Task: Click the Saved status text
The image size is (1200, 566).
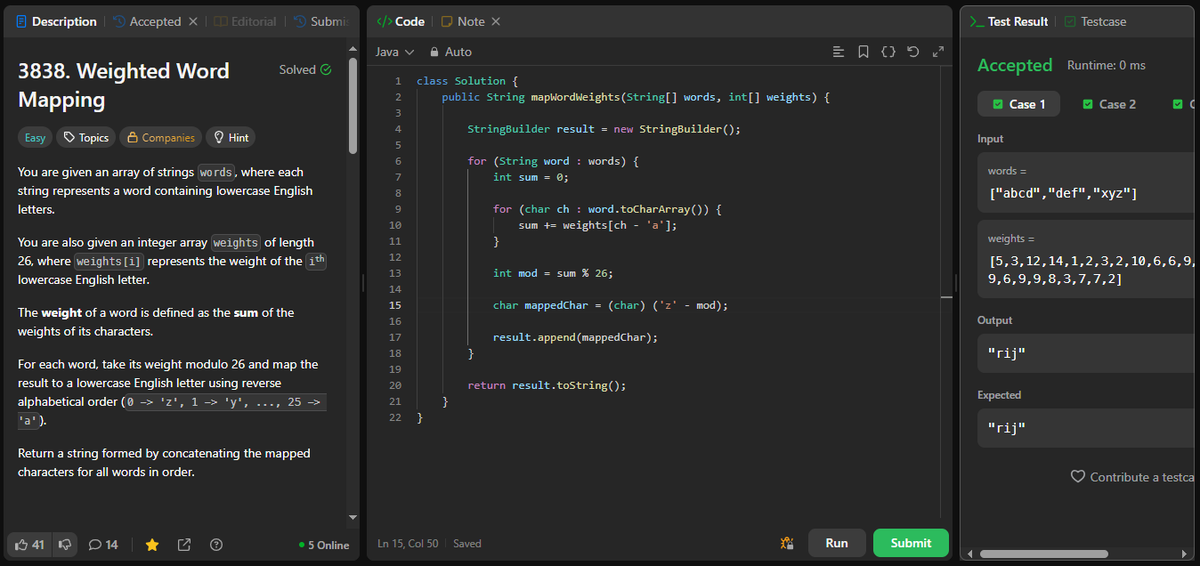Action: point(467,544)
